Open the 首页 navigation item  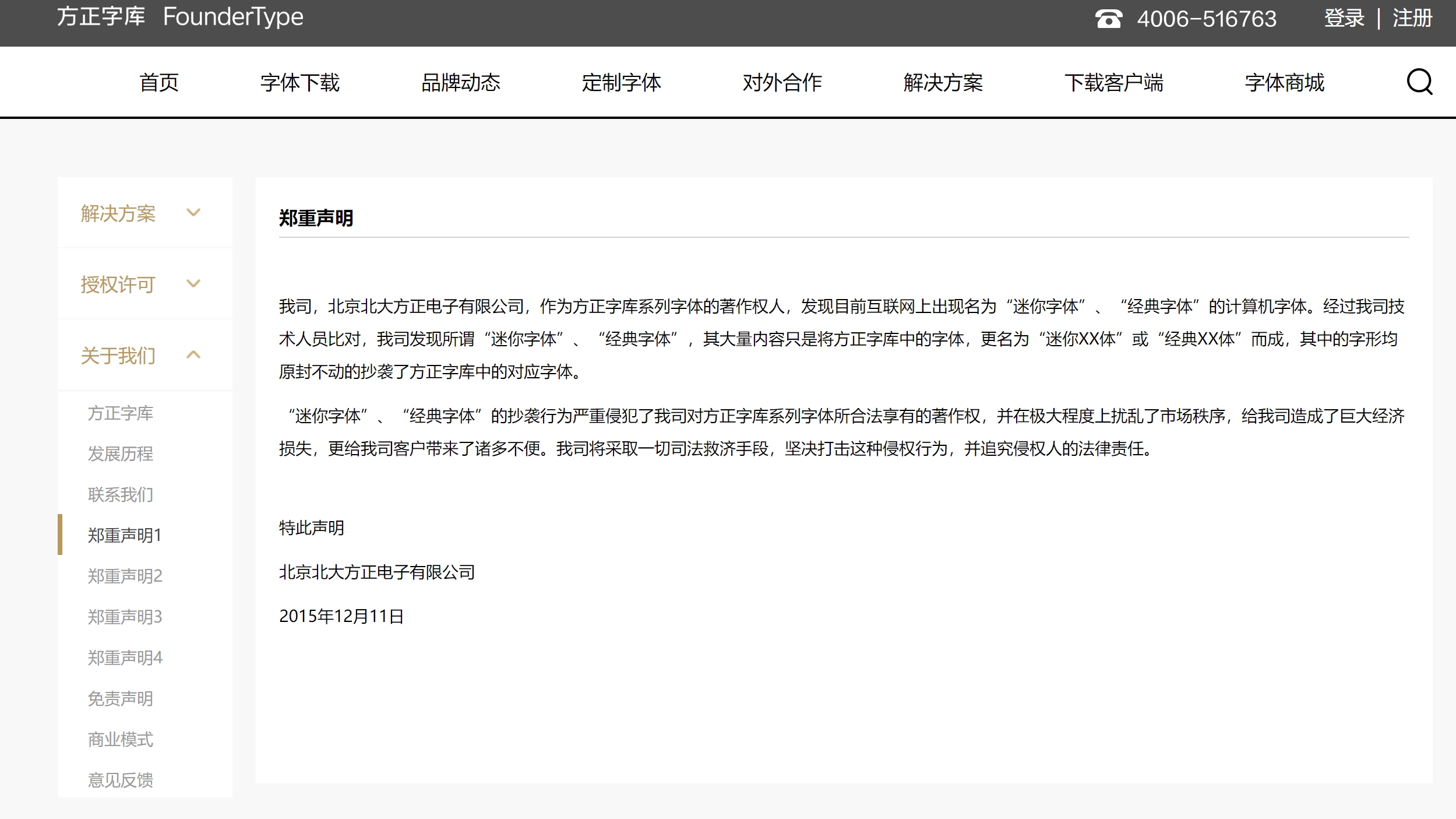(159, 83)
